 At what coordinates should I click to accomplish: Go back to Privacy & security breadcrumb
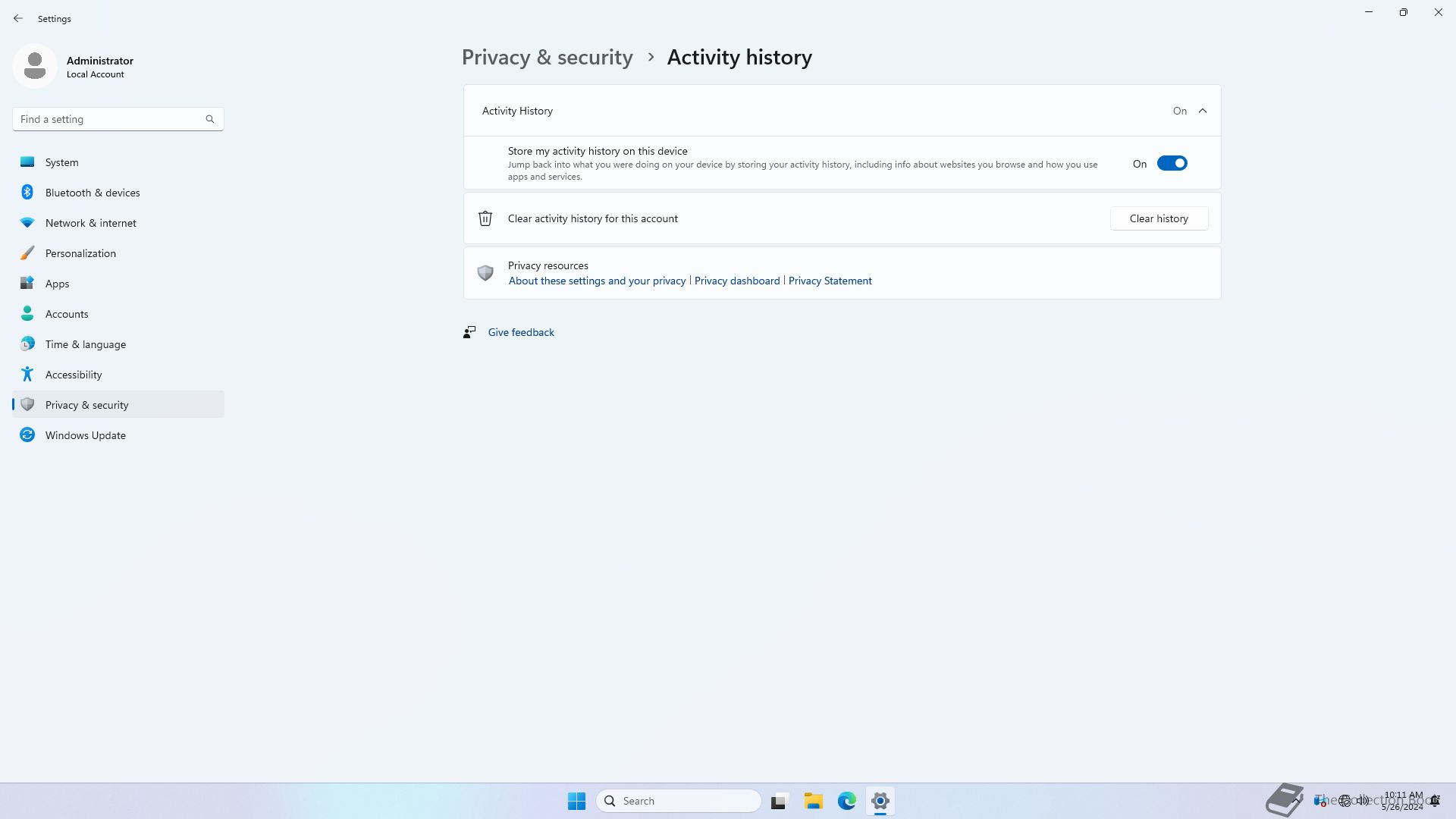(547, 58)
